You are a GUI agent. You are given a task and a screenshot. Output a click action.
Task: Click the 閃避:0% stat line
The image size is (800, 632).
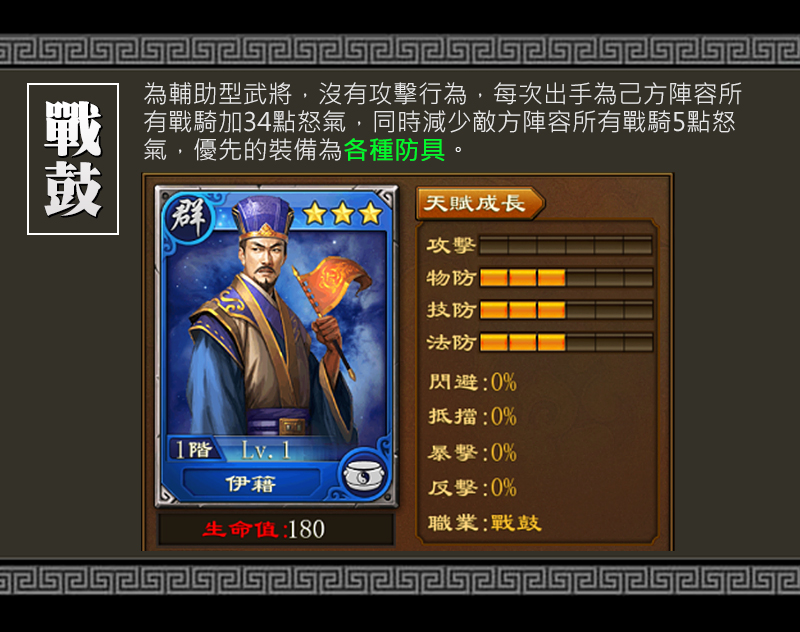[472, 382]
